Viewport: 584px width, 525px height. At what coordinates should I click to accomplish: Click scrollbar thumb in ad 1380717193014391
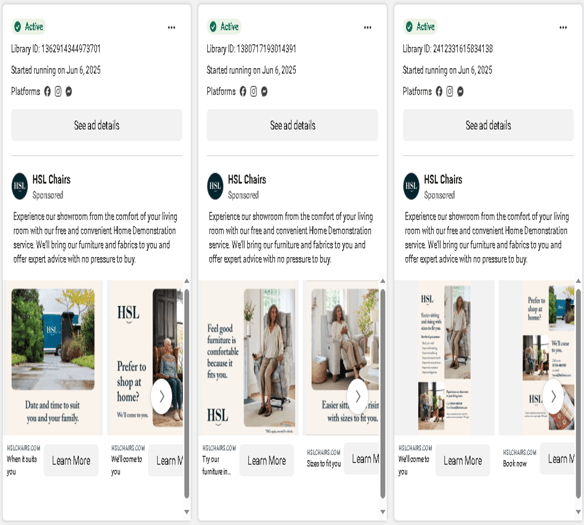tap(383, 394)
